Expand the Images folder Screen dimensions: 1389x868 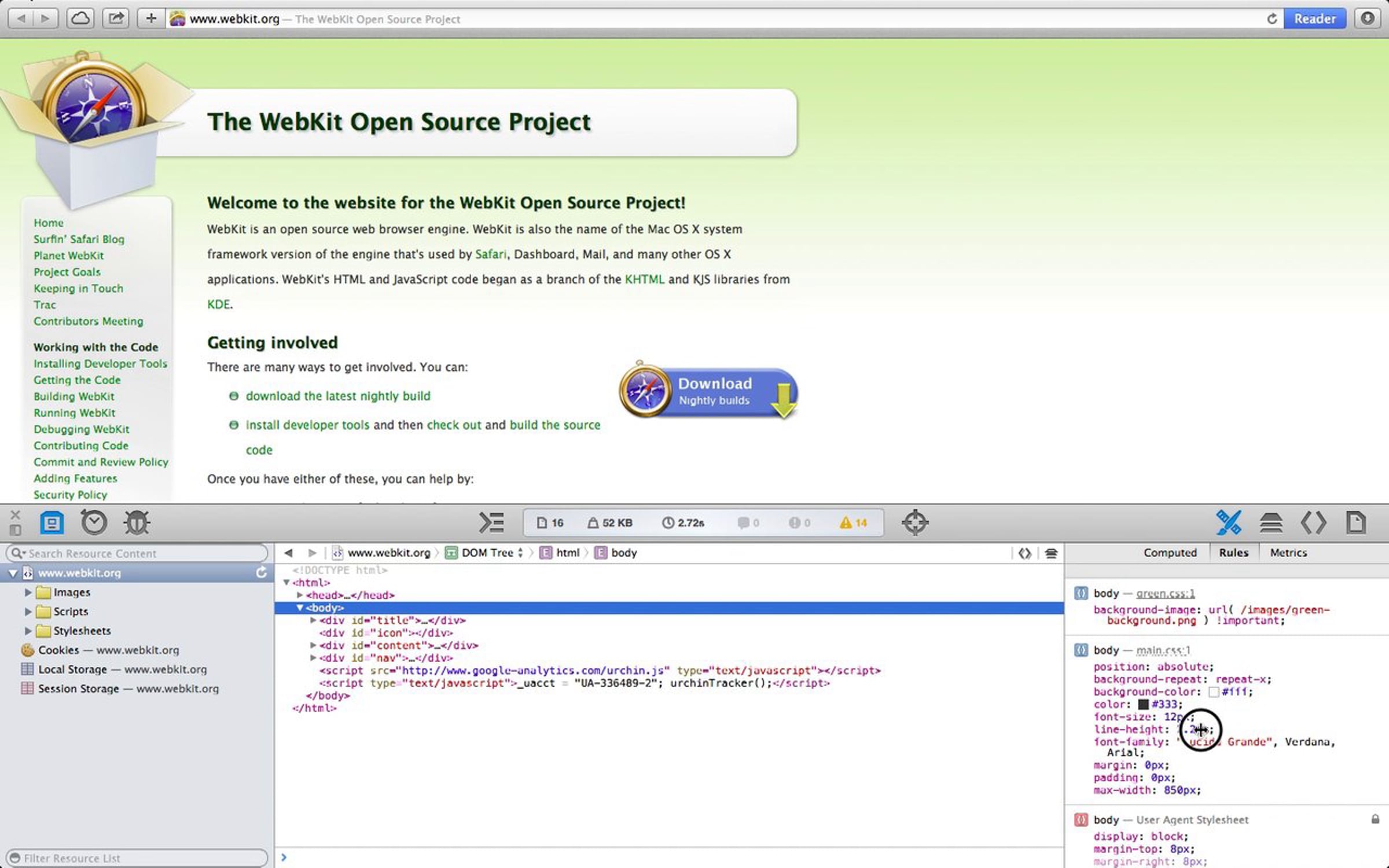coord(28,592)
